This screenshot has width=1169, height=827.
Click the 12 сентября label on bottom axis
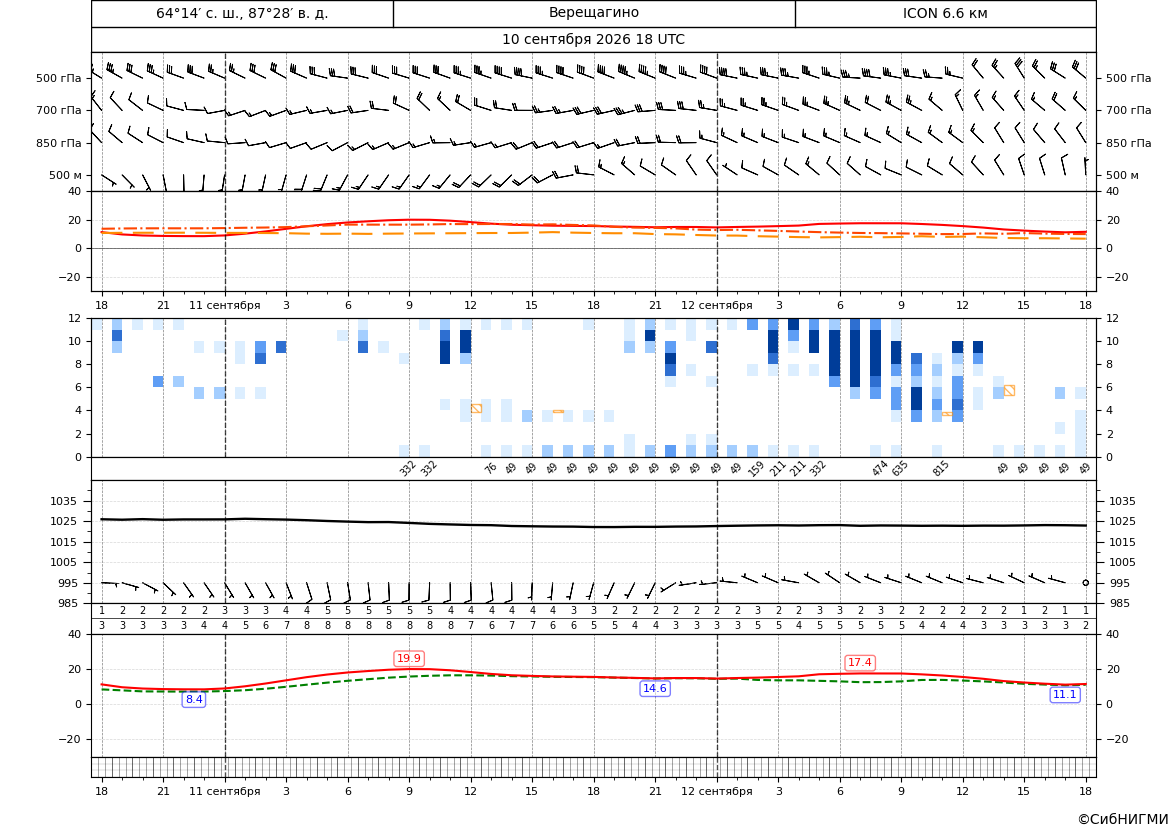click(716, 791)
